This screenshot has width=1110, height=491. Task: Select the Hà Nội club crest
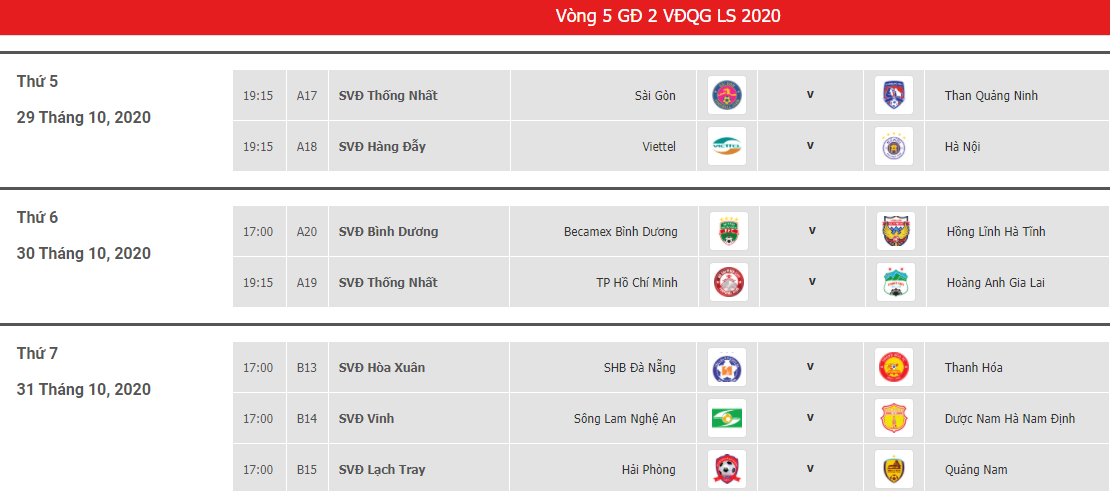894,146
